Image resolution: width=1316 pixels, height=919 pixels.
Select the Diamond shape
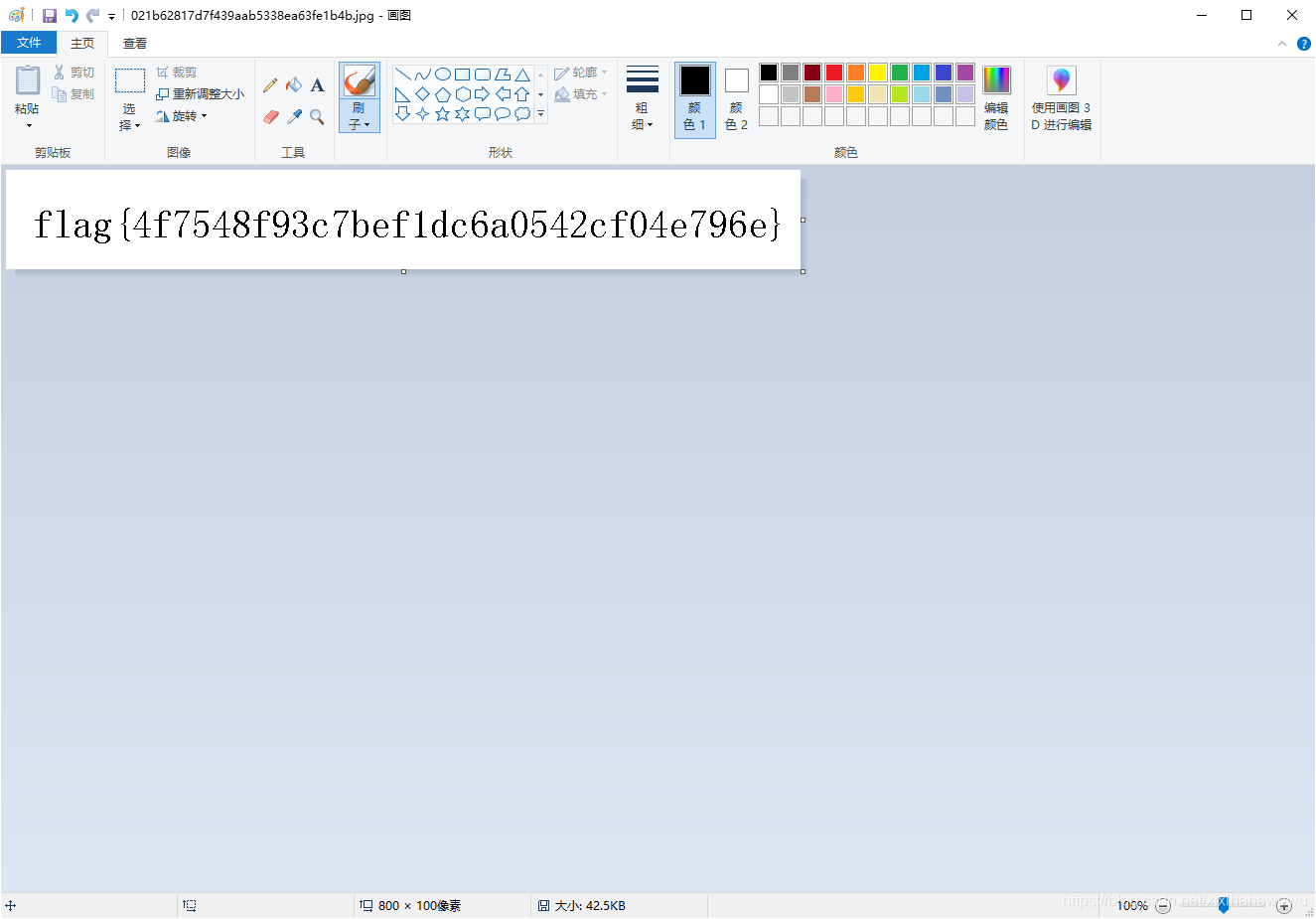423,94
